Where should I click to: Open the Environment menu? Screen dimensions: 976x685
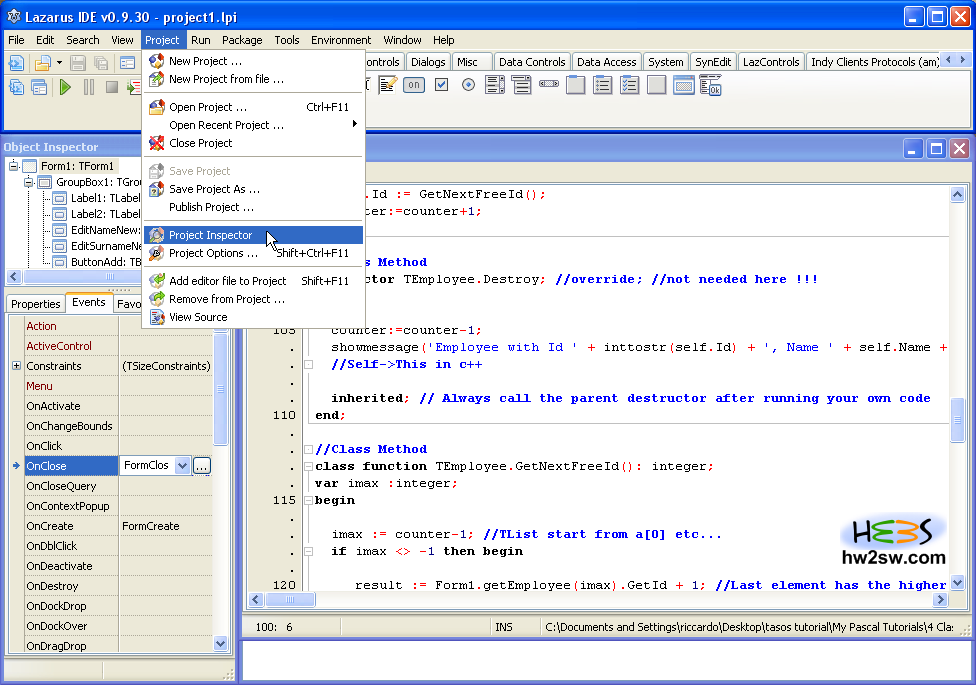[x=341, y=40]
